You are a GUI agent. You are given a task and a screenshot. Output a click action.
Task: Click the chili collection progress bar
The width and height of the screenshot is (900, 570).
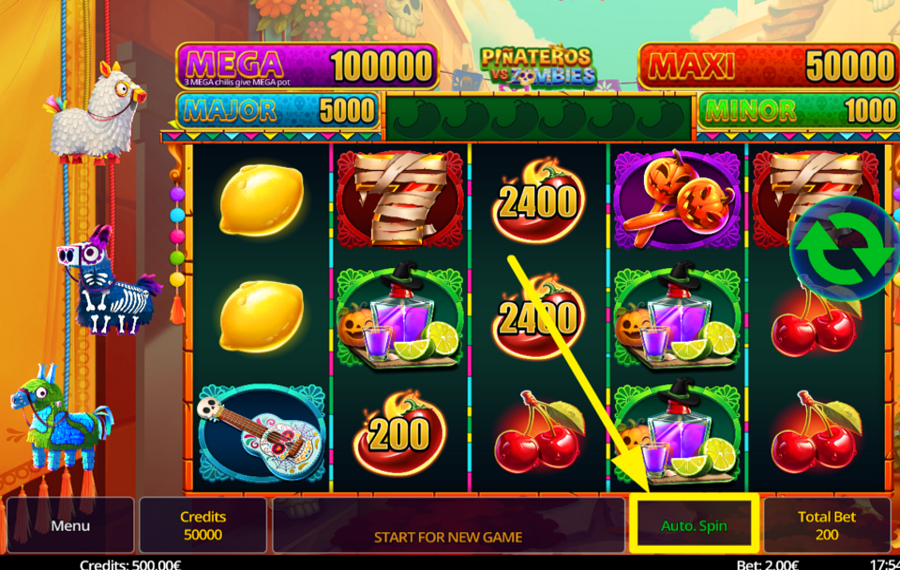pos(539,118)
